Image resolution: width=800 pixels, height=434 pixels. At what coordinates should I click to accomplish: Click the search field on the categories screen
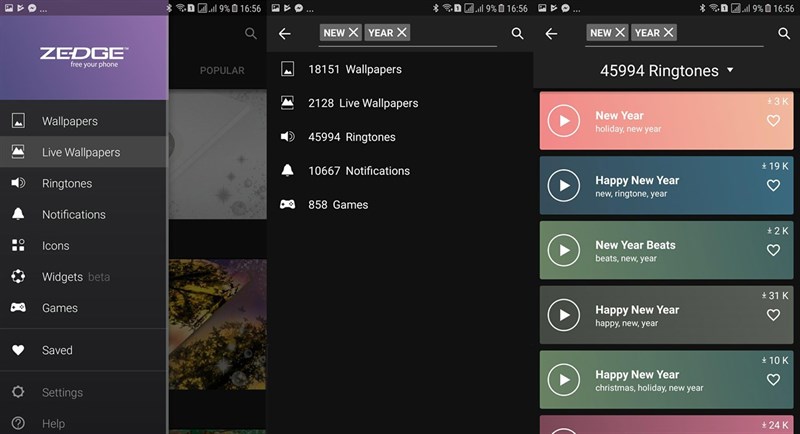tap(408, 34)
